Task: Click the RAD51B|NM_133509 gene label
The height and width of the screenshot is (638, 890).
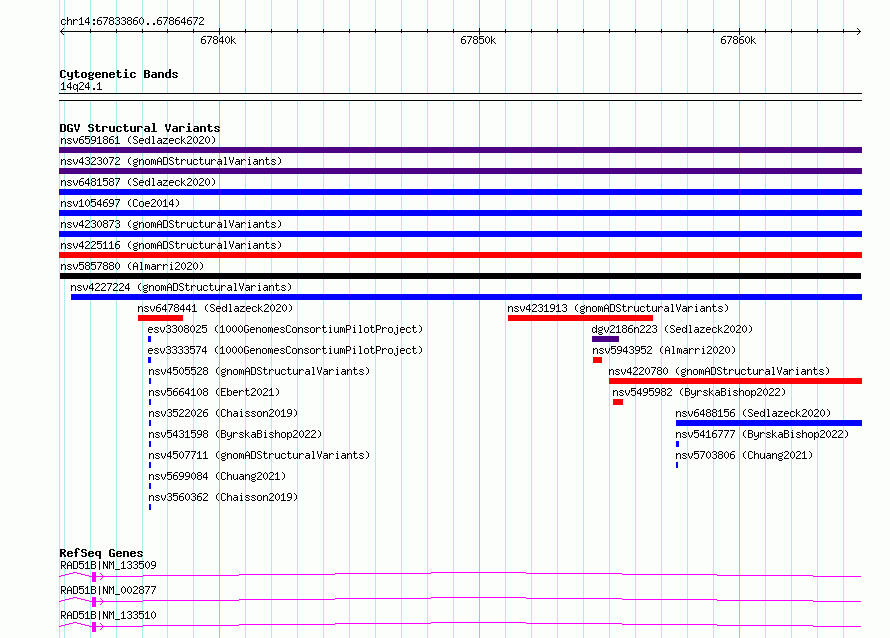Action: (108, 565)
